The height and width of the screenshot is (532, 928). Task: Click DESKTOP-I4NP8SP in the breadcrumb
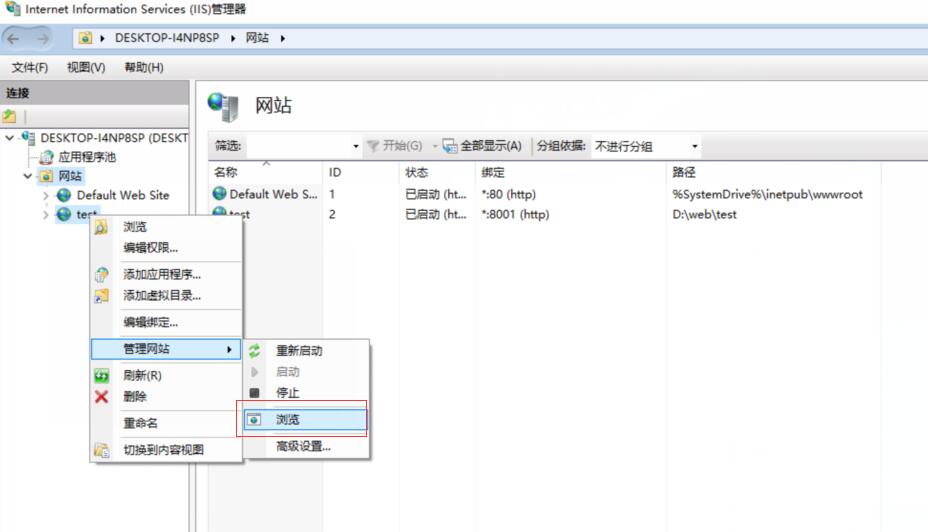167,38
